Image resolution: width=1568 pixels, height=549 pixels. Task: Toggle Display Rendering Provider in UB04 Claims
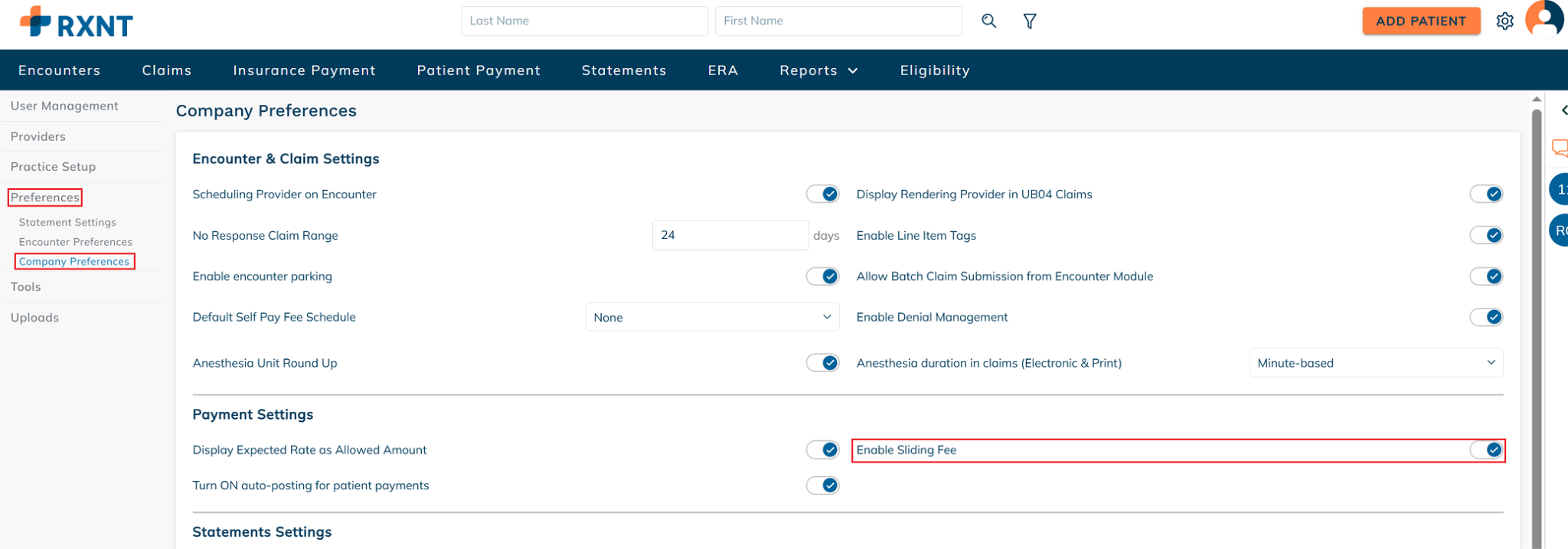[1487, 194]
